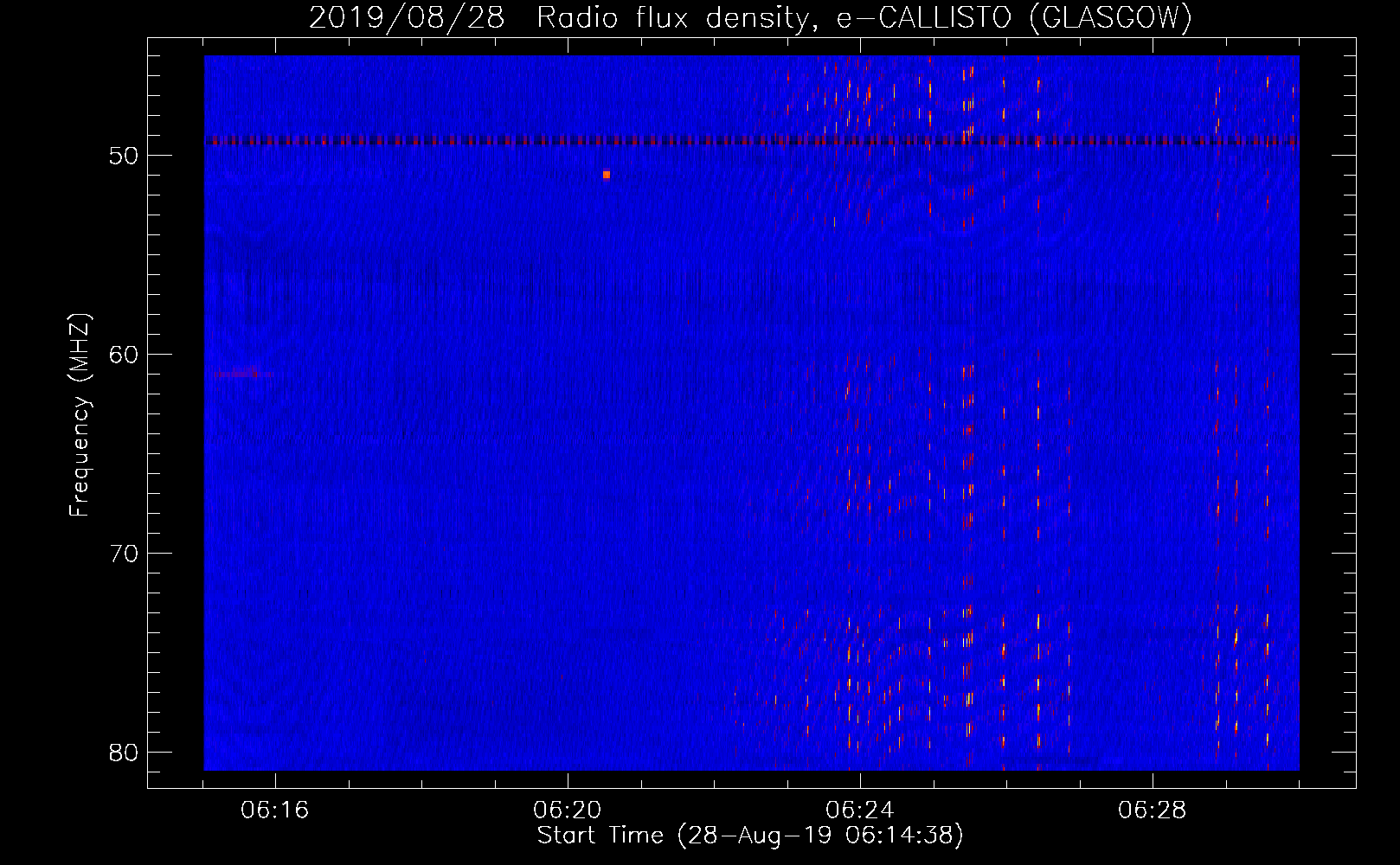This screenshot has width=1400, height=865.
Task: Click the 06:20 time tick label
Action: [x=567, y=811]
